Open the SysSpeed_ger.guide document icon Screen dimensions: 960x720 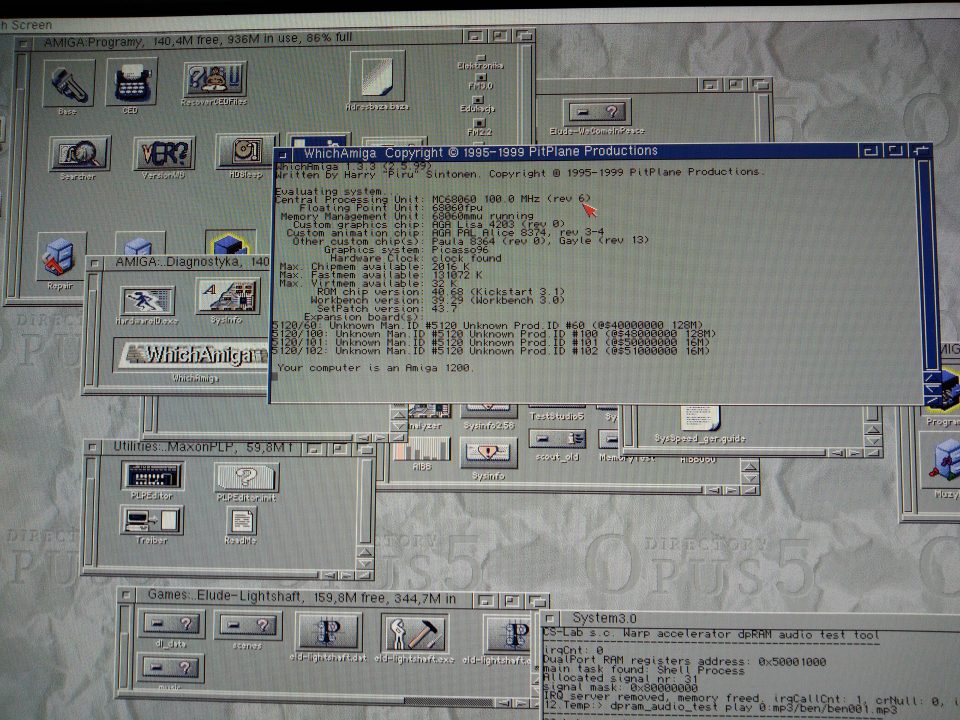(700, 418)
